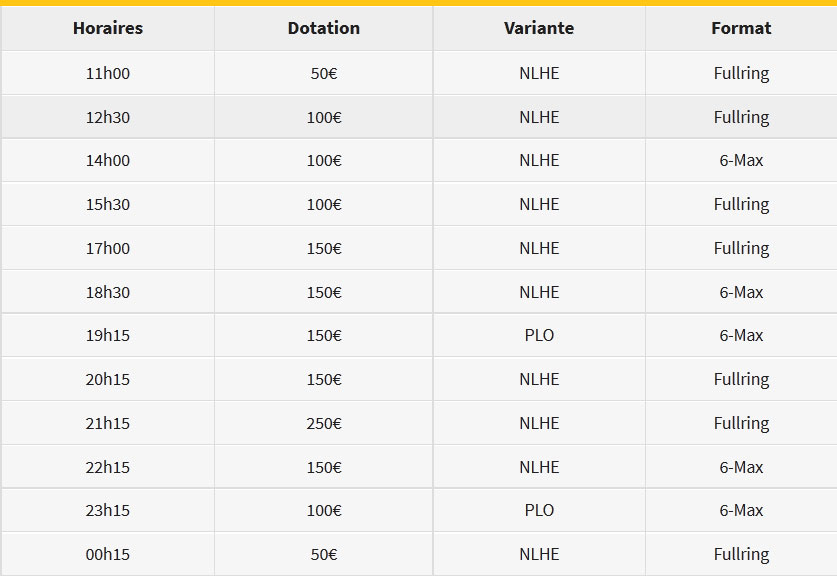Image resolution: width=837 pixels, height=576 pixels.
Task: Click the 250€ dotation cell
Action: click(323, 423)
